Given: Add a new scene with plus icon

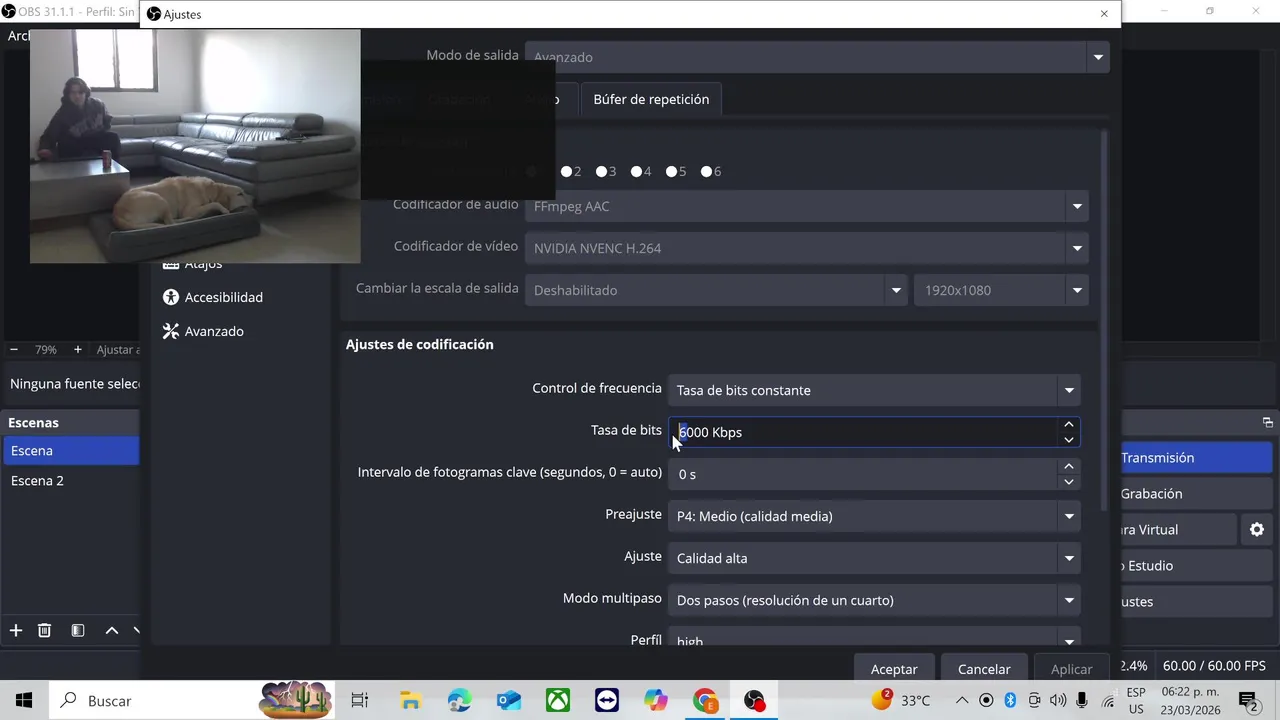Looking at the screenshot, I should (16, 630).
